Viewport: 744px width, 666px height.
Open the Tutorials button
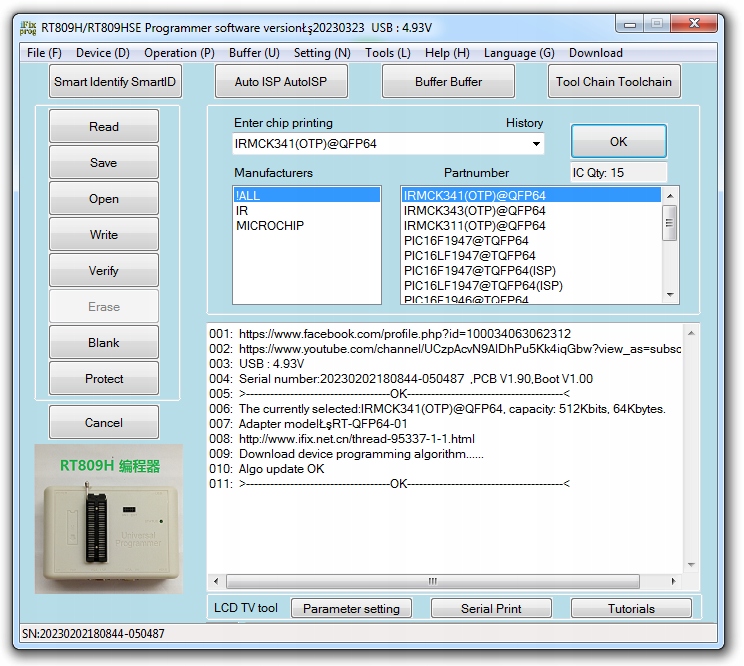[x=631, y=608]
